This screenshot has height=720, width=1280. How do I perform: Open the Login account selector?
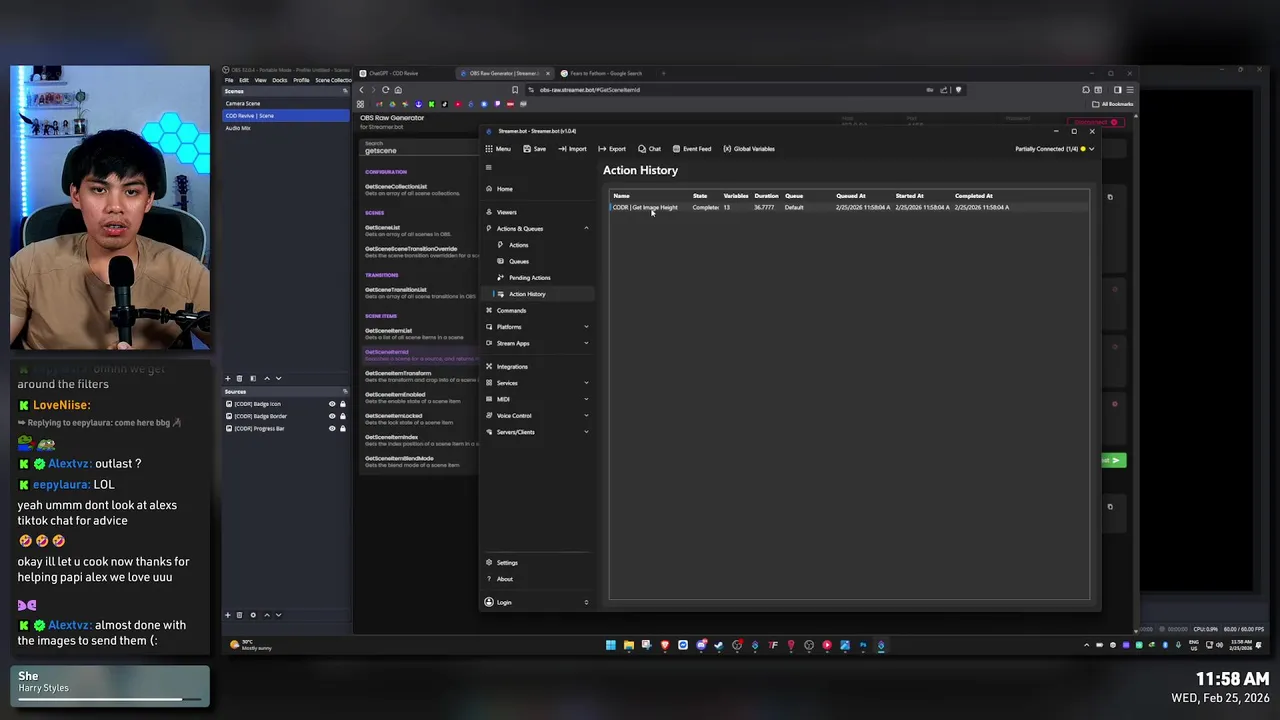pyautogui.click(x=537, y=602)
